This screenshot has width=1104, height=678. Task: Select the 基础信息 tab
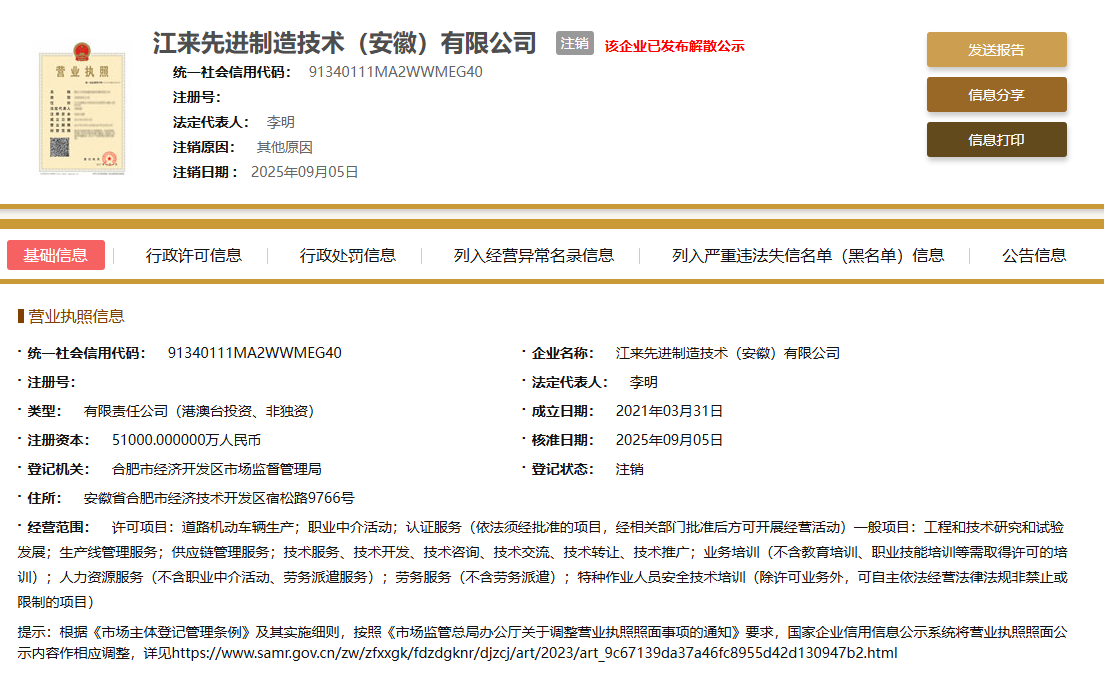pos(56,255)
